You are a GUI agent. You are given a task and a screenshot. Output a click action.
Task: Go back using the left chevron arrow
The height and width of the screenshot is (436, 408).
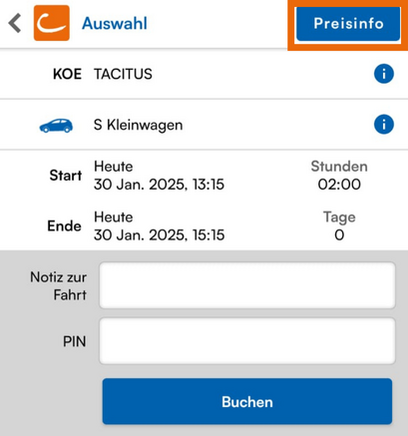click(x=15, y=23)
